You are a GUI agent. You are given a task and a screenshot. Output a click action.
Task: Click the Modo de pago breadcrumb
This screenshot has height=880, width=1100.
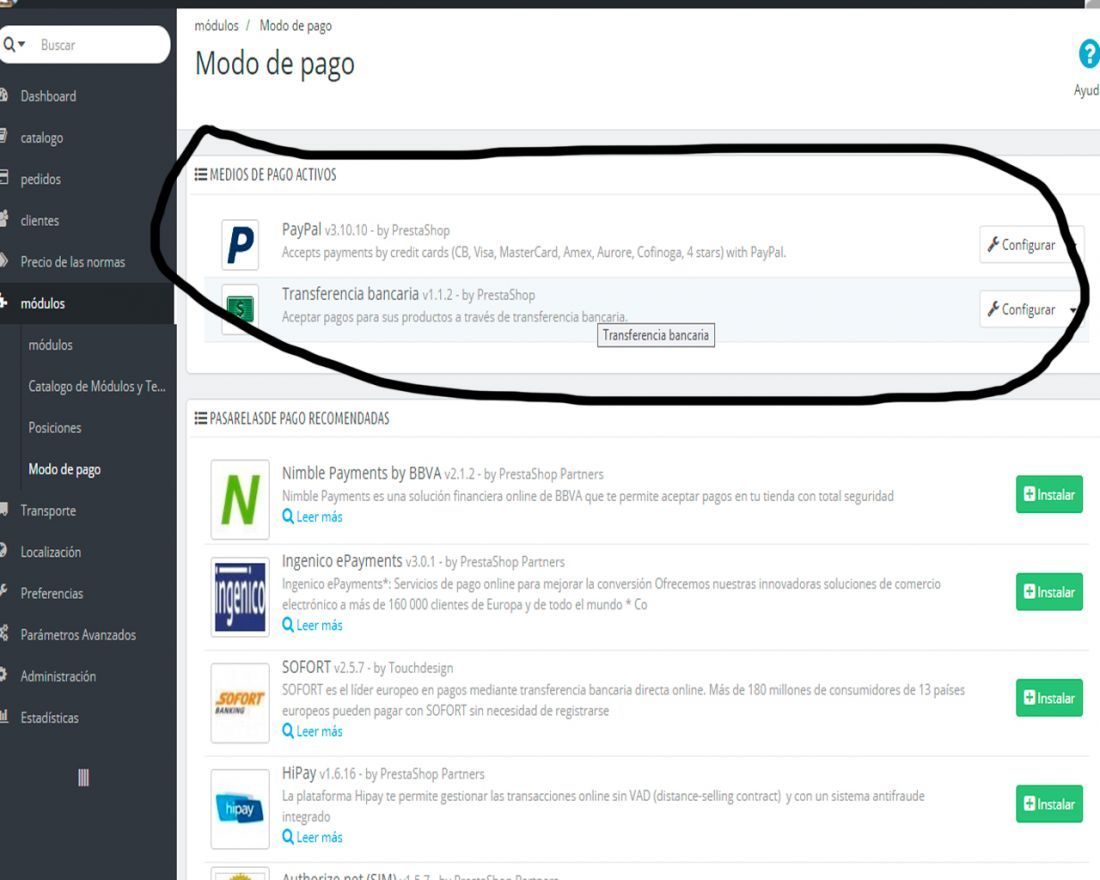click(295, 25)
